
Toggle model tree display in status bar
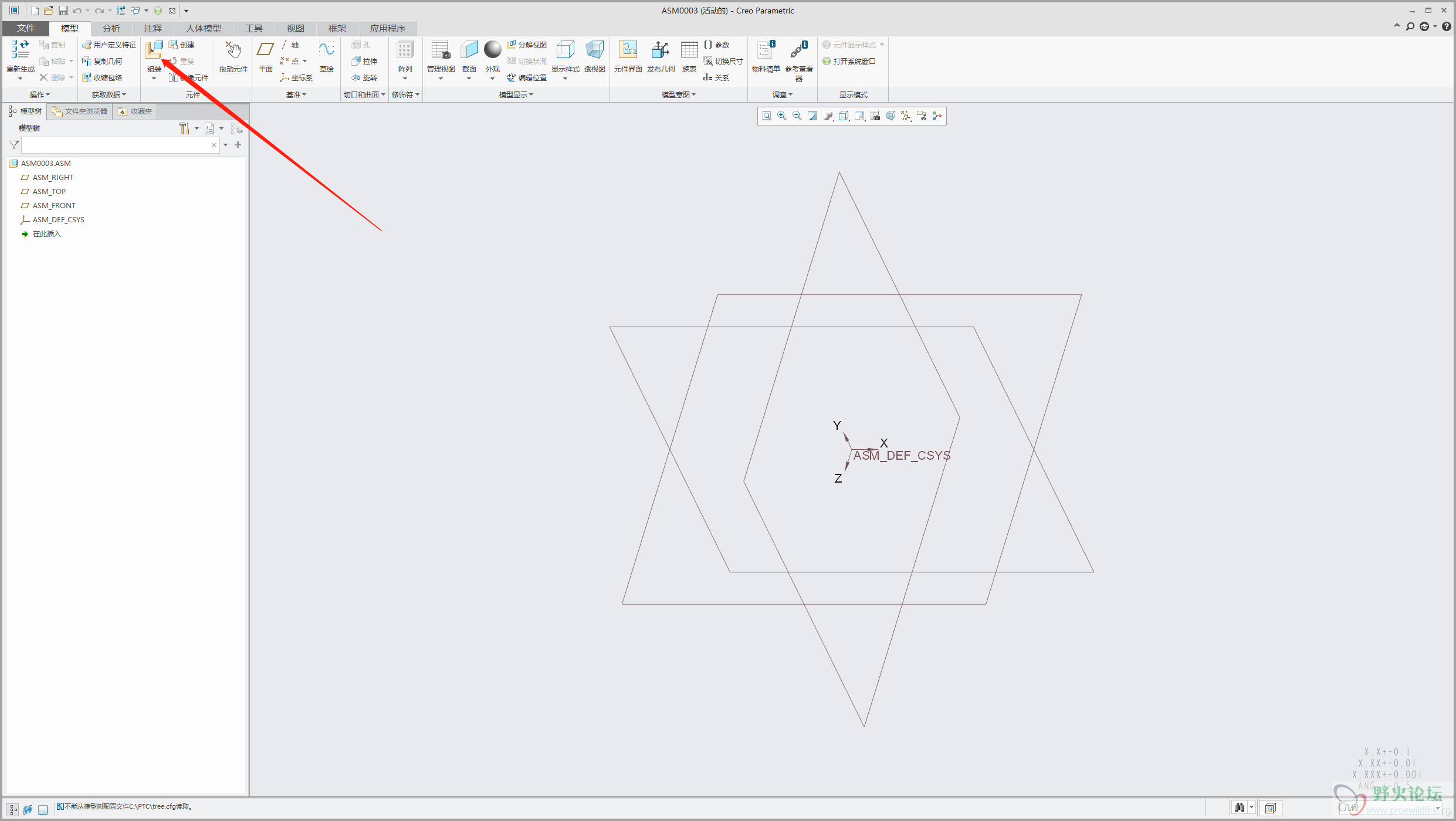coord(13,809)
